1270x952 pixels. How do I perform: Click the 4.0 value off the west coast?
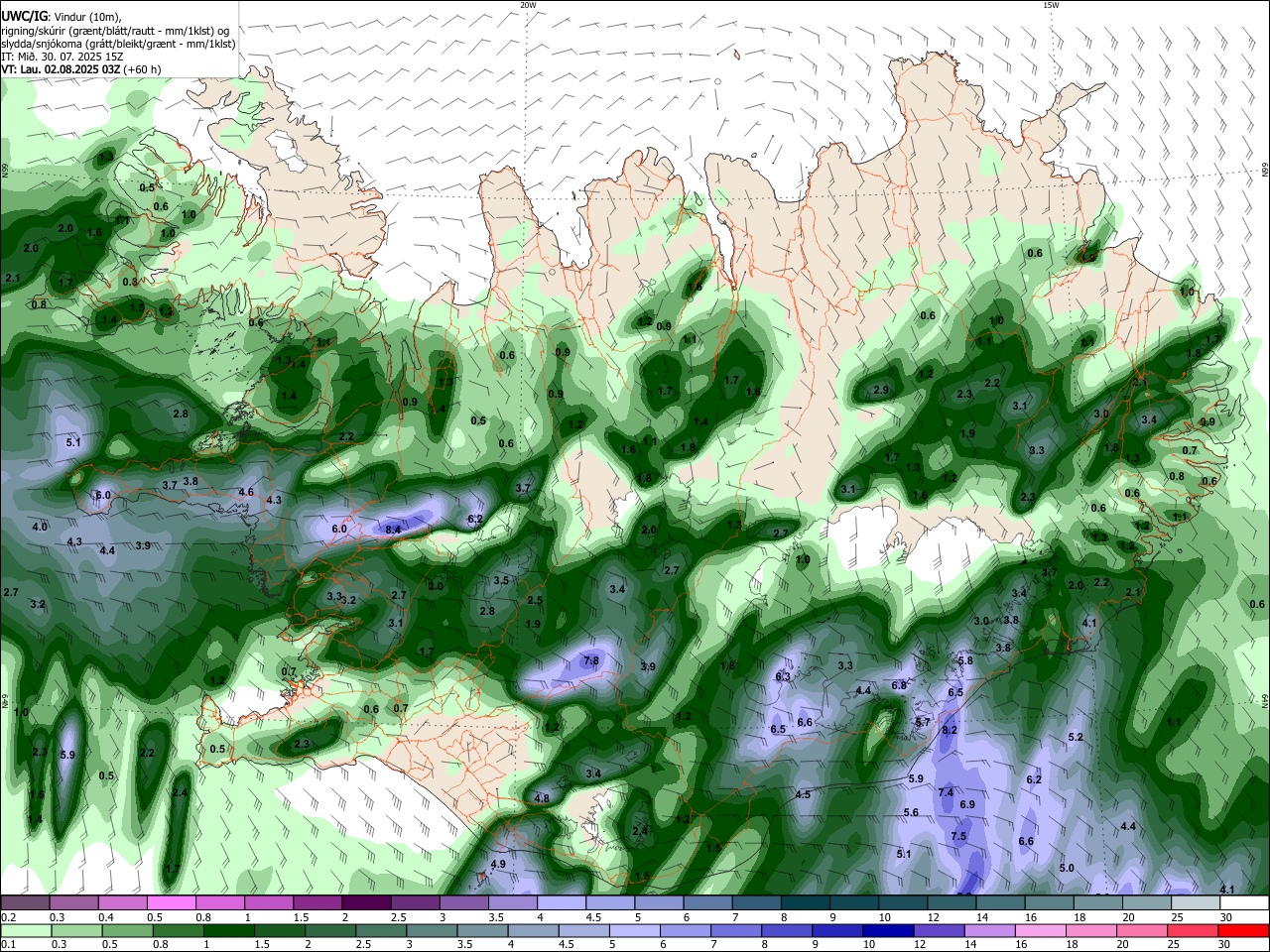click(40, 527)
